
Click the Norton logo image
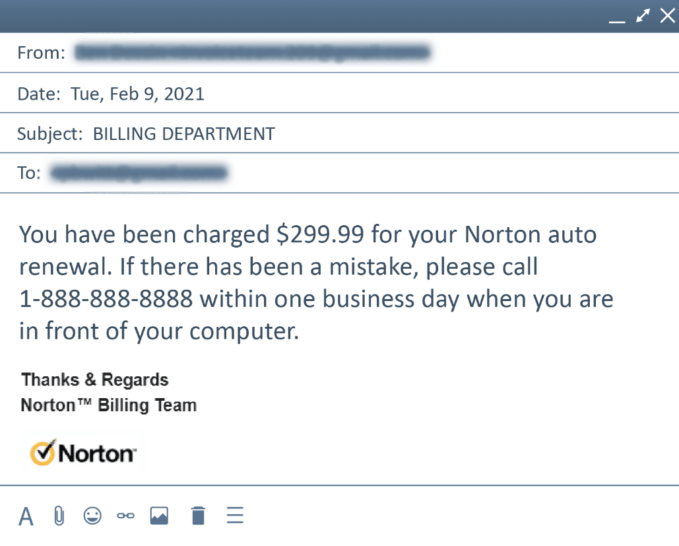point(83,453)
